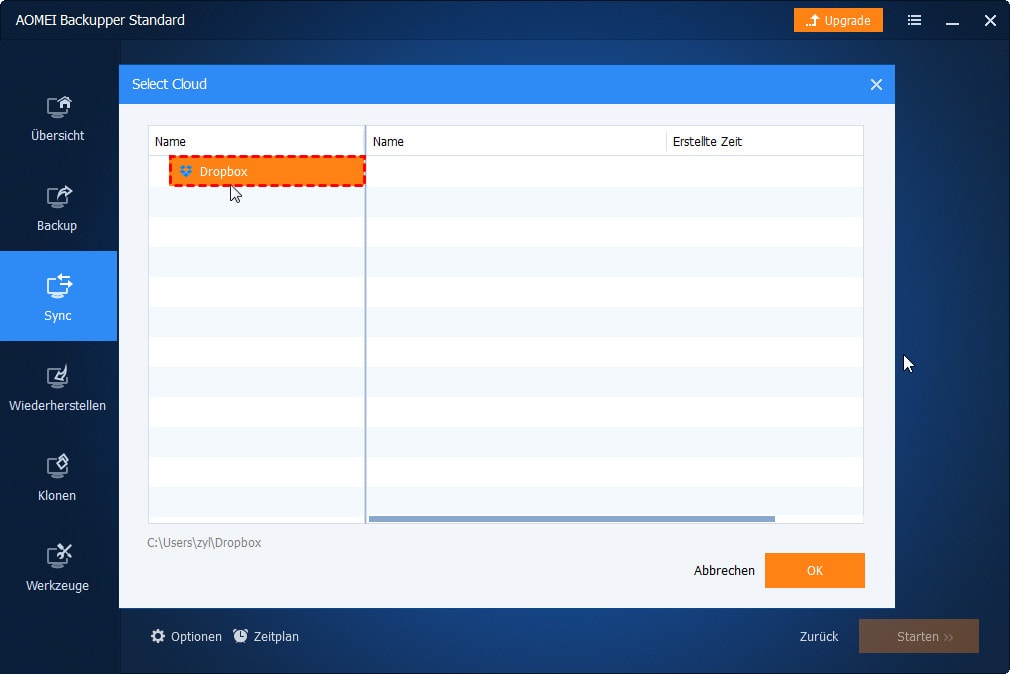Click the Zeitplan clock icon
The height and width of the screenshot is (674, 1010).
pos(241,636)
